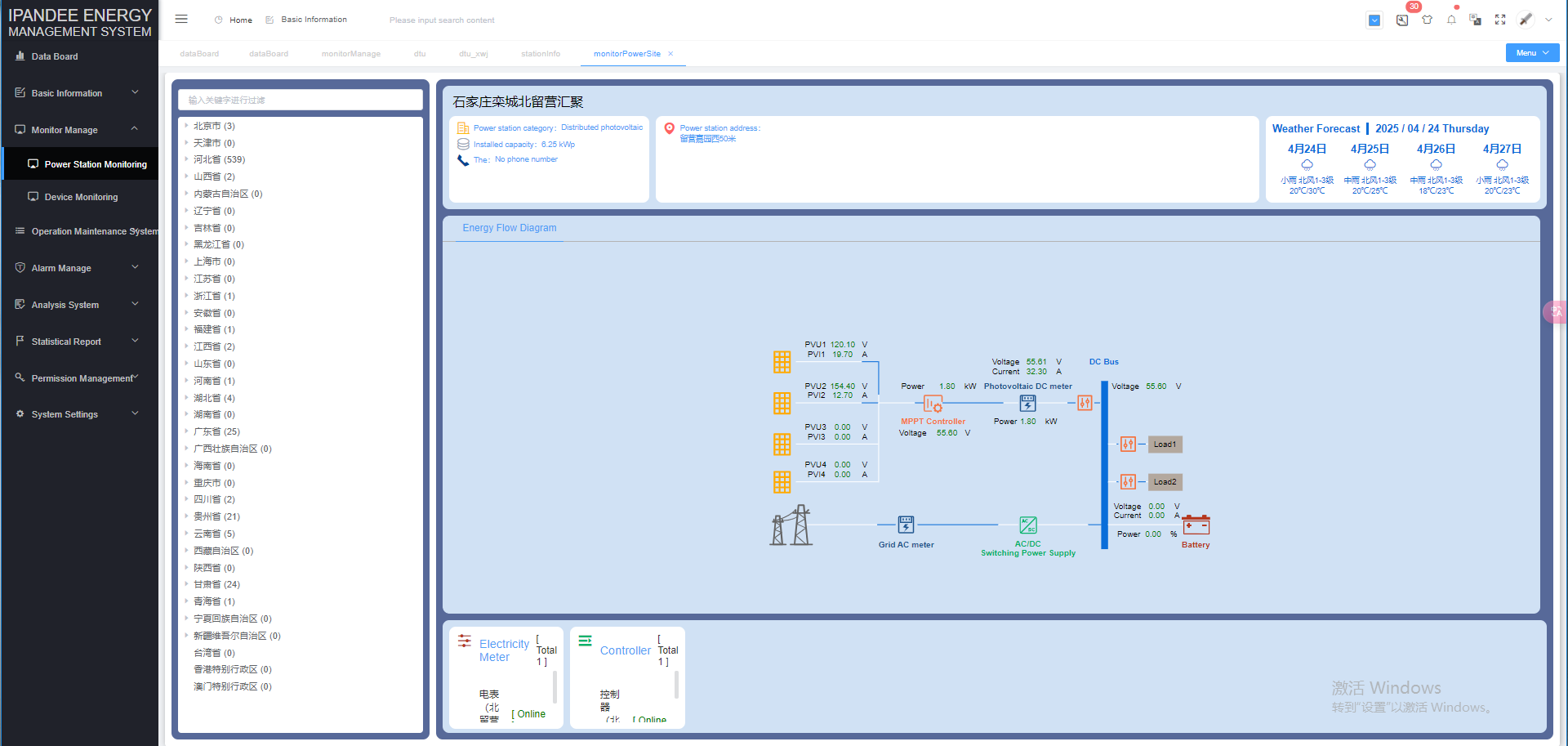This screenshot has width=1568, height=746.
Task: Click the Grid AC meter icon
Action: [906, 525]
